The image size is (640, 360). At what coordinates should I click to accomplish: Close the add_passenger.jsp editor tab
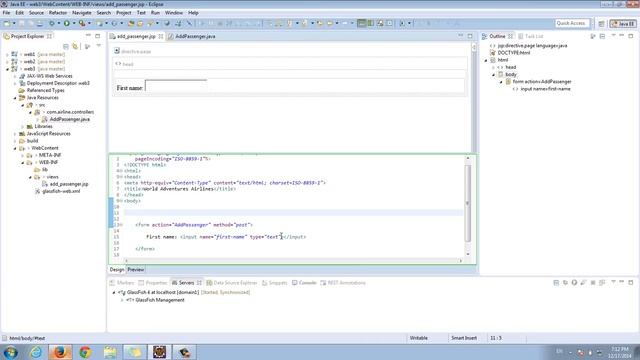pos(161,36)
